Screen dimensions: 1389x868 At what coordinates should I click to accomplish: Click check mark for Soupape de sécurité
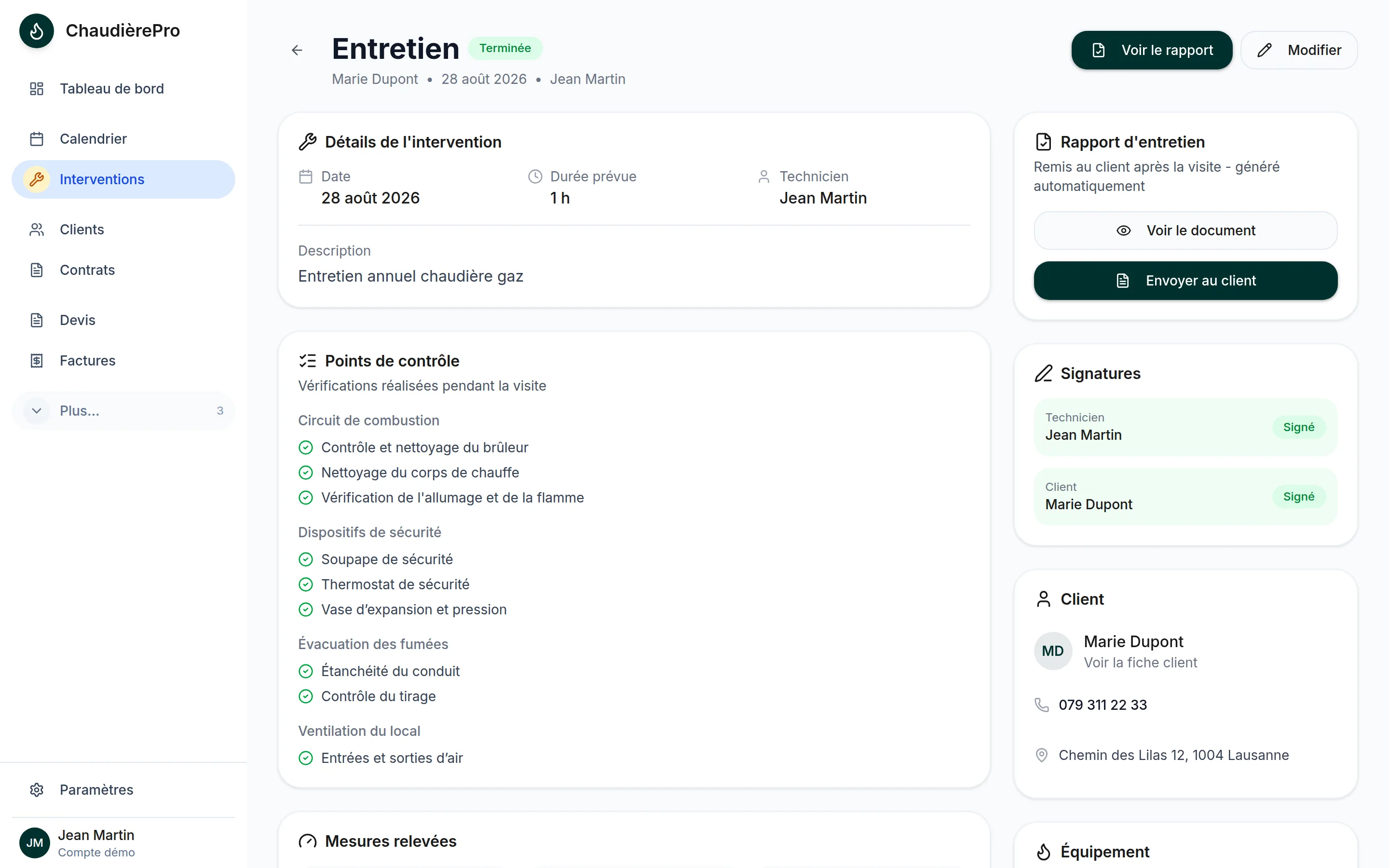click(306, 560)
